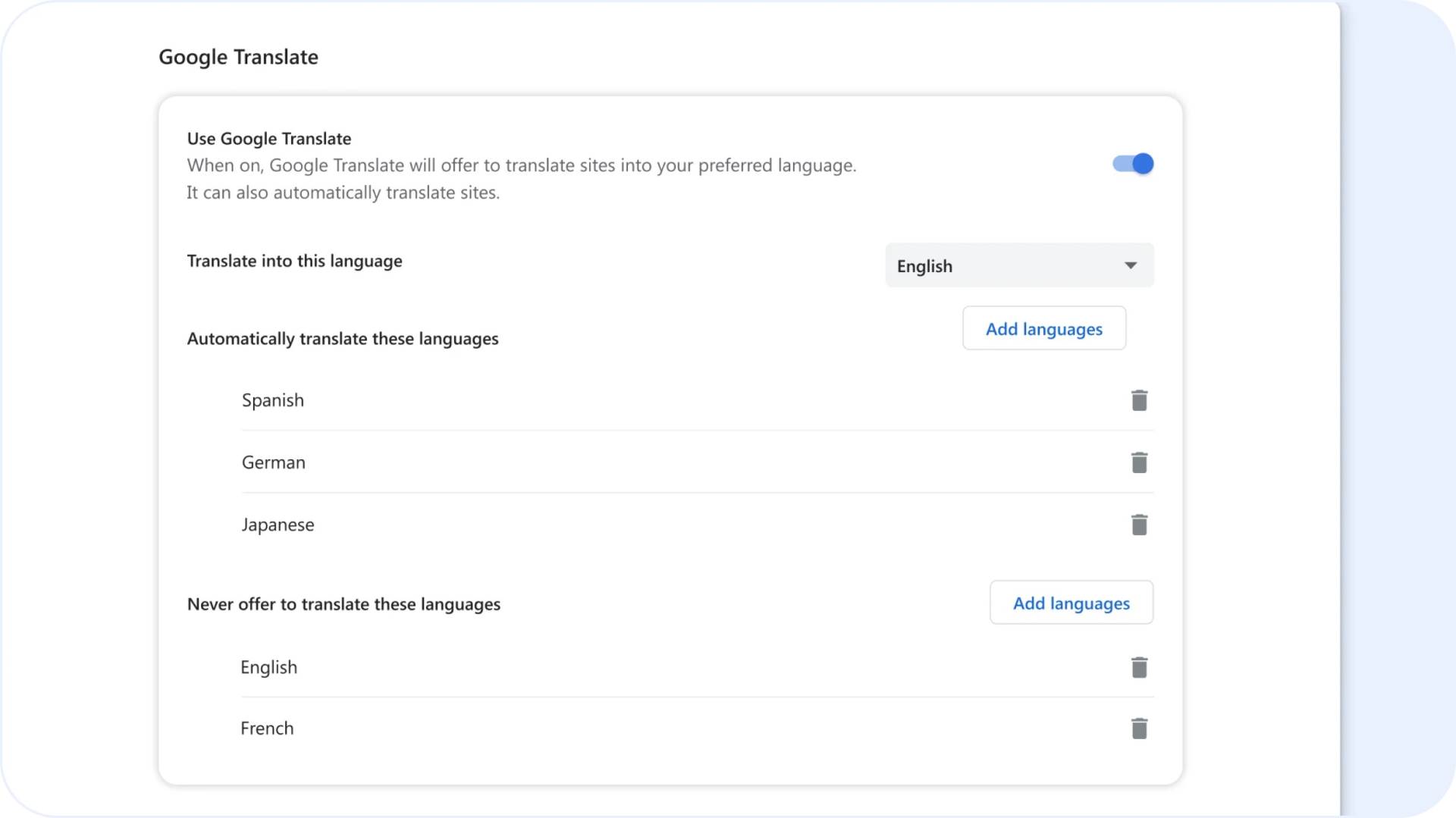Image resolution: width=1456 pixels, height=818 pixels.
Task: Select Japanese in the automatic translation list
Action: [x=278, y=524]
